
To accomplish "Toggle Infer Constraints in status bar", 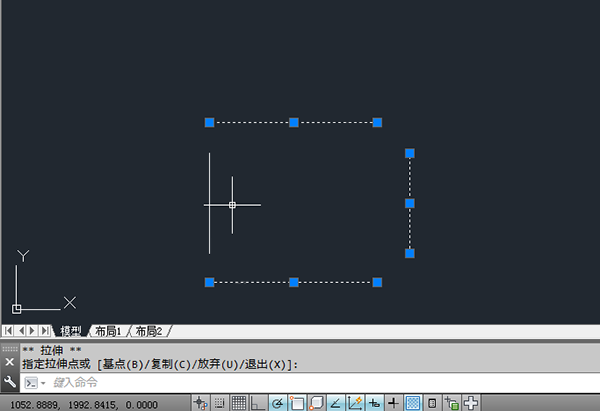I will coord(201,403).
